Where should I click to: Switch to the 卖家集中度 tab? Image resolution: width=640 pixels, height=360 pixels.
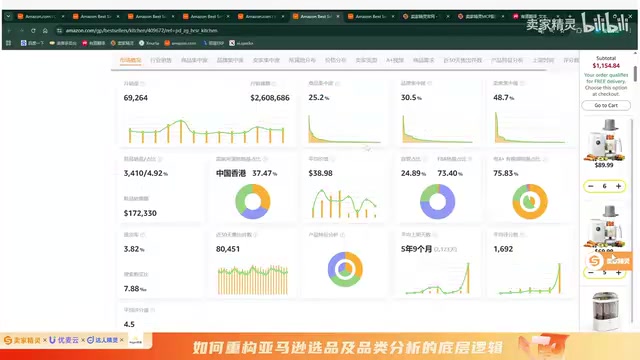[266, 60]
